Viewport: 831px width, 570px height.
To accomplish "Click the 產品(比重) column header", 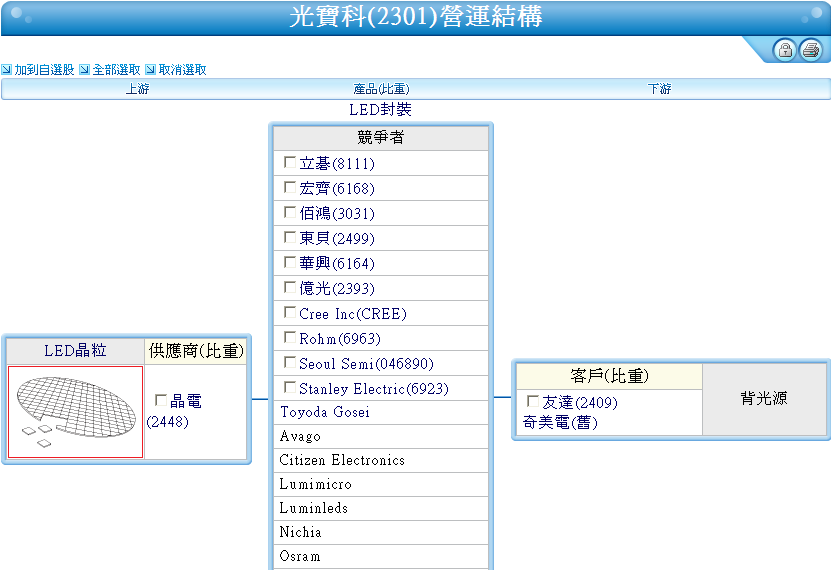I will point(381,89).
